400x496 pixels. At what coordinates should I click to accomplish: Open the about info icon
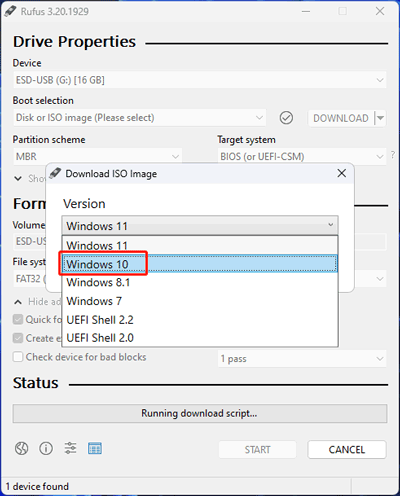click(46, 448)
